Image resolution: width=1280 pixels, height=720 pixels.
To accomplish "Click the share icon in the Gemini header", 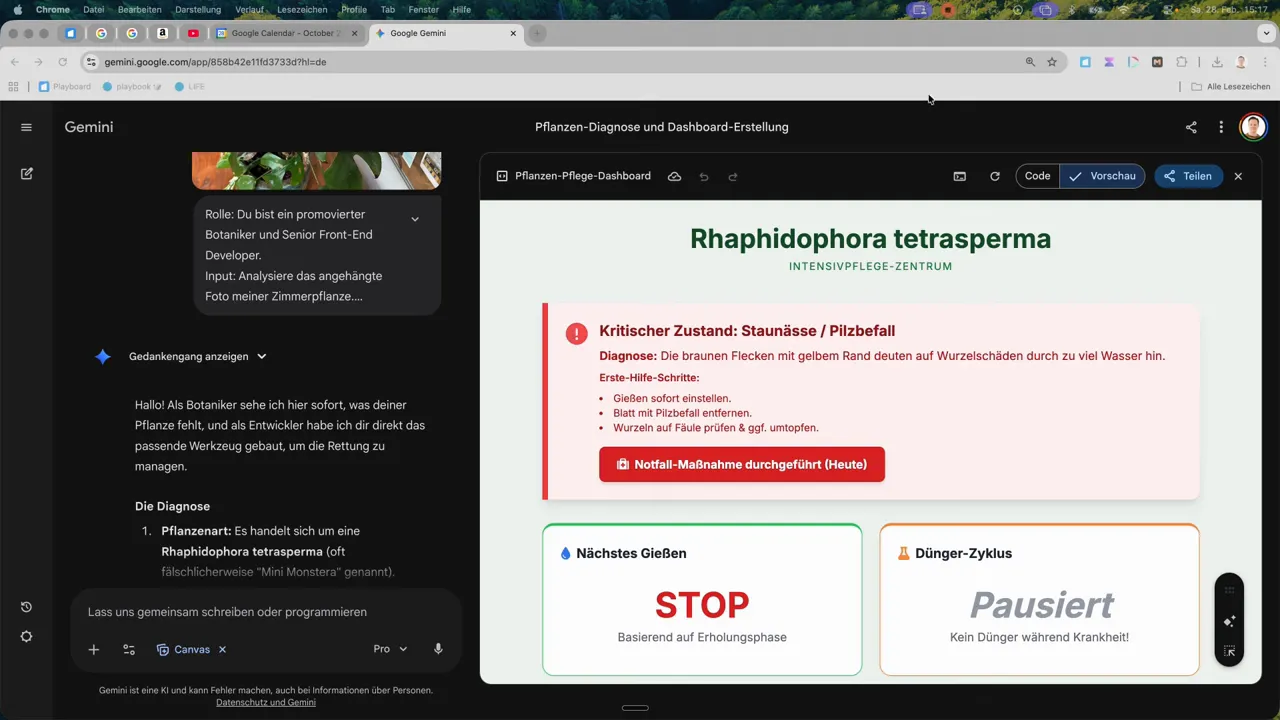I will [1191, 127].
